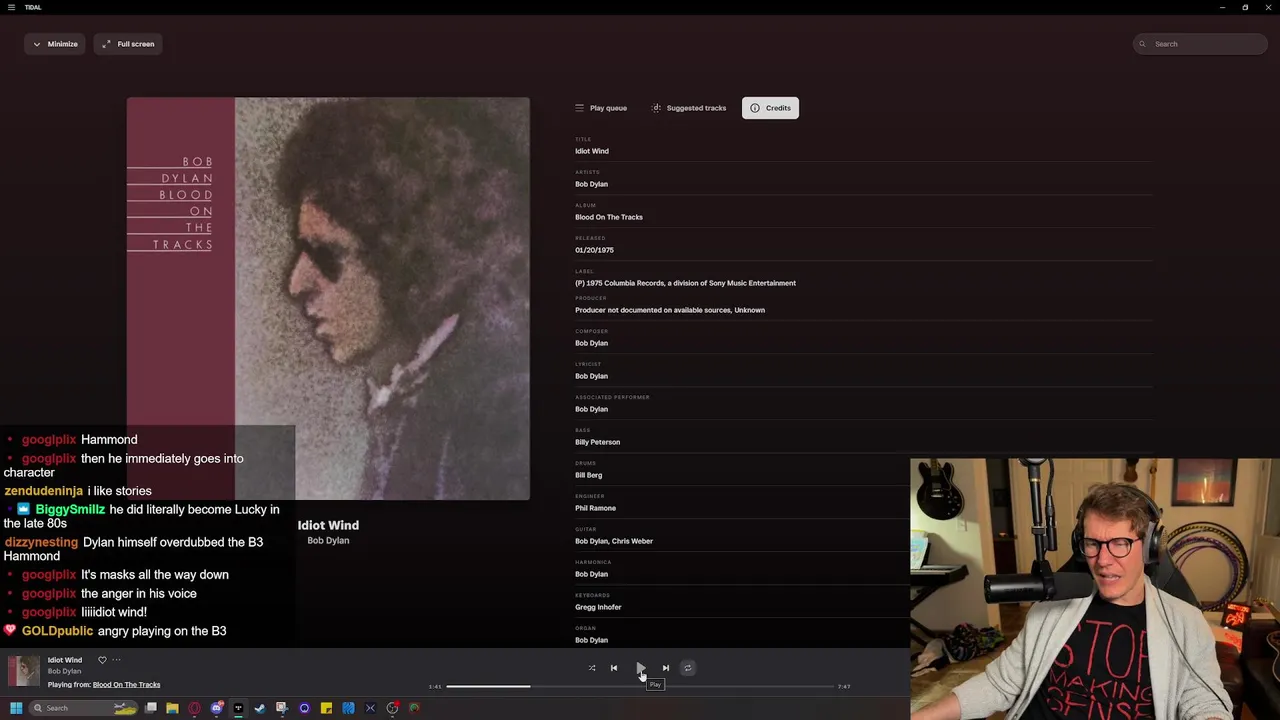Open Bob Dylan under Artists credits
This screenshot has width=1280, height=720.
click(591, 184)
